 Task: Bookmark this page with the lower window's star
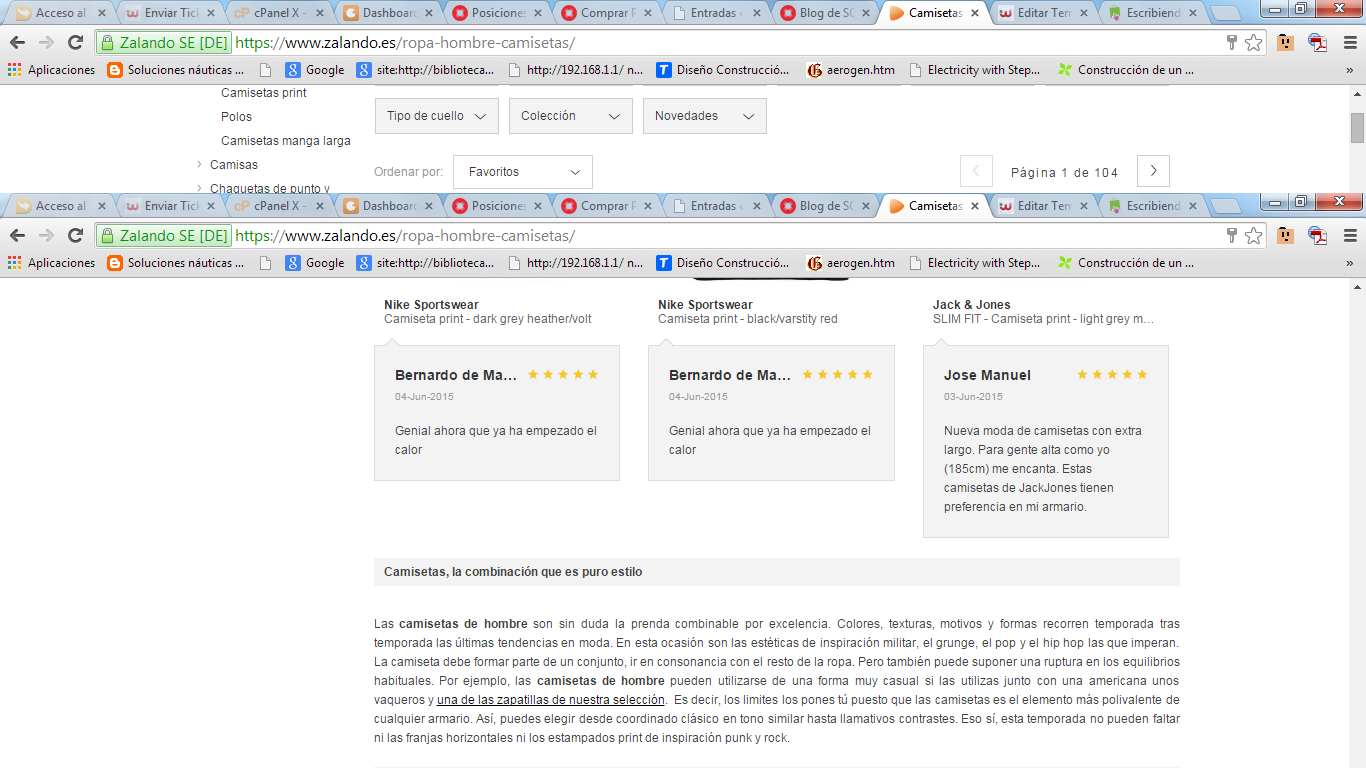pos(1254,236)
